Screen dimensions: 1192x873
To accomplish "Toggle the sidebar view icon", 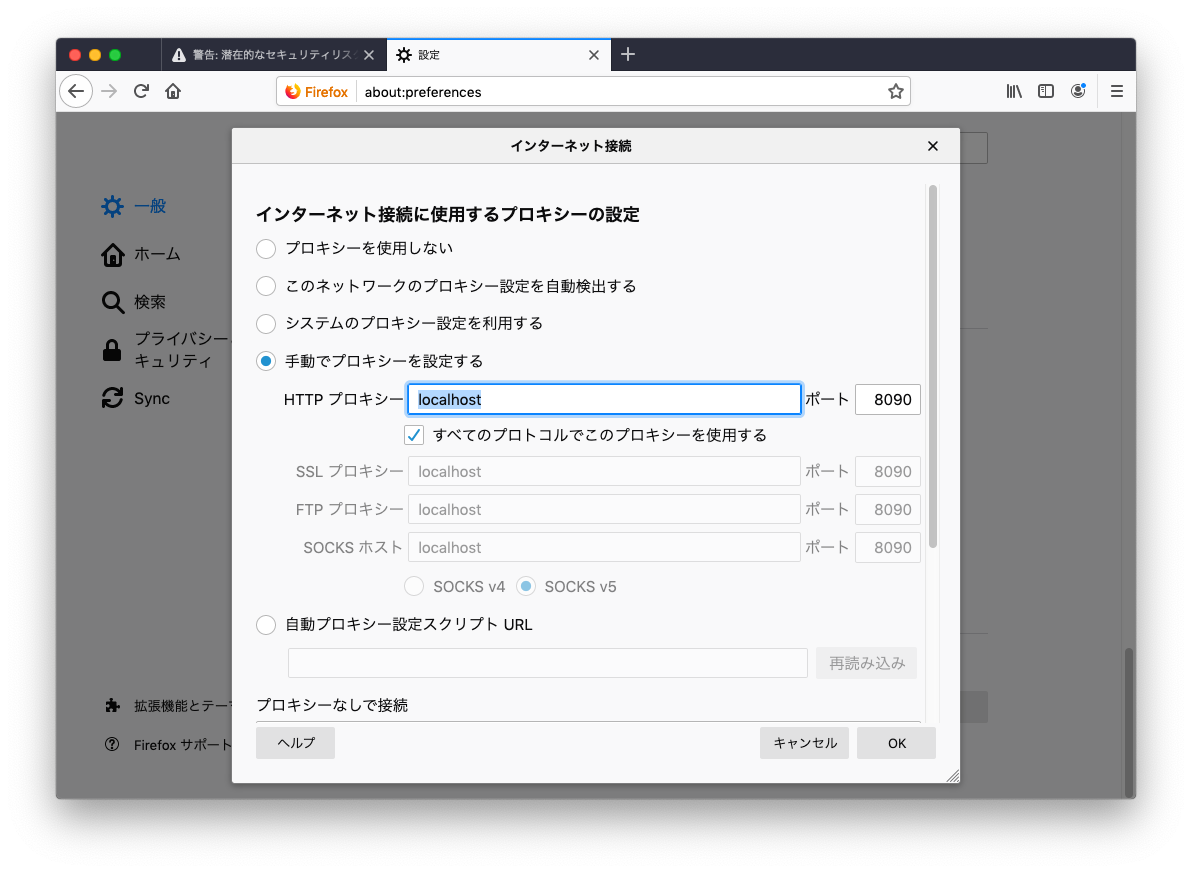I will 1046,91.
